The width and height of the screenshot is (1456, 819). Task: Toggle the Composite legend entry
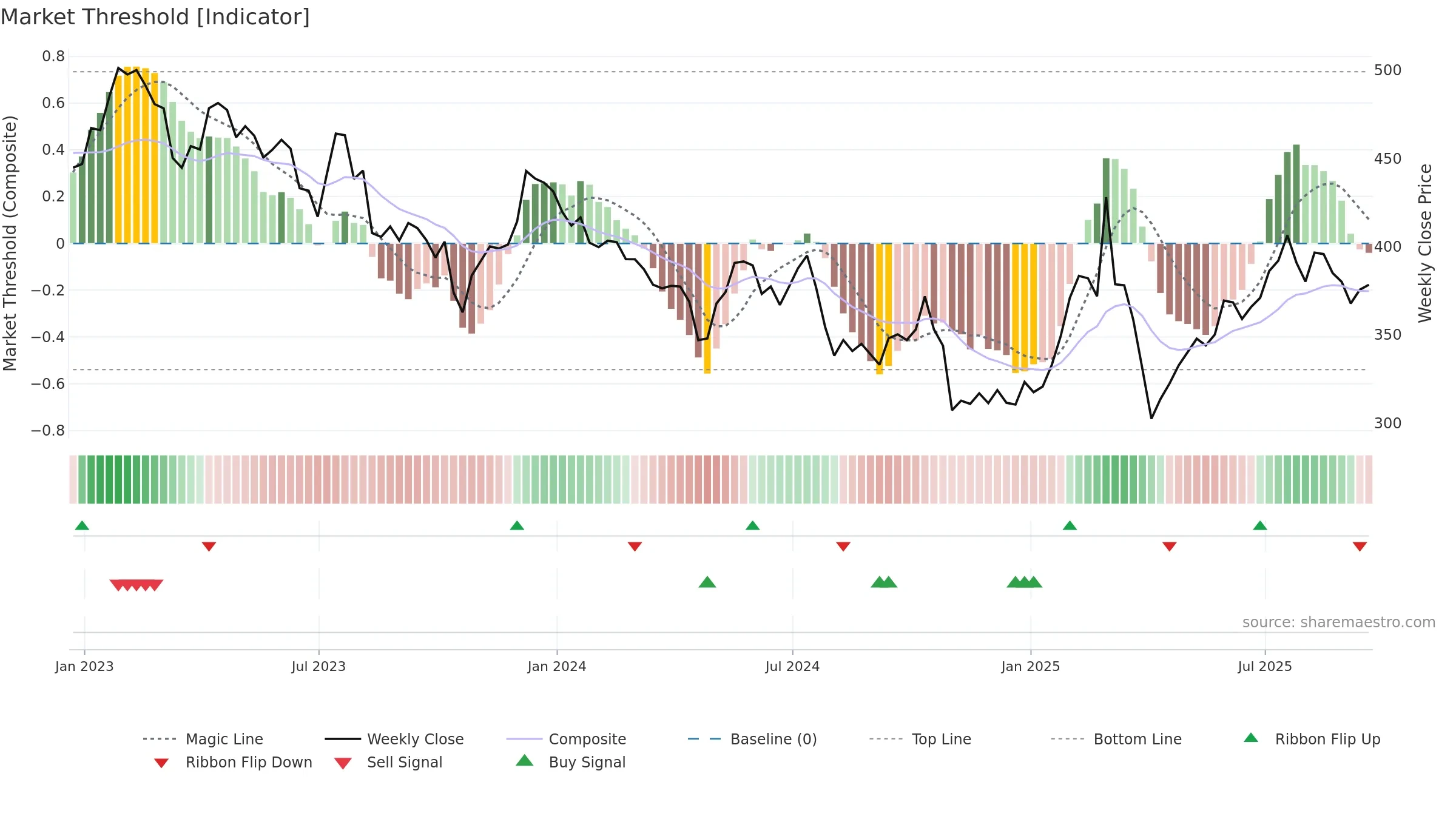[x=566, y=739]
